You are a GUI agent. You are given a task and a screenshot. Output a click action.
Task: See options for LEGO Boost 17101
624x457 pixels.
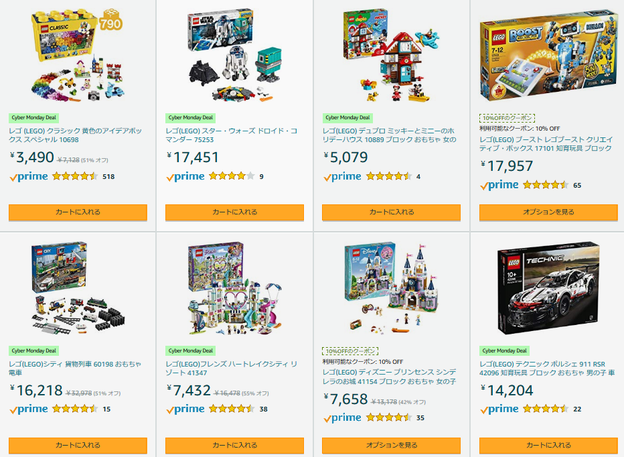(x=548, y=212)
